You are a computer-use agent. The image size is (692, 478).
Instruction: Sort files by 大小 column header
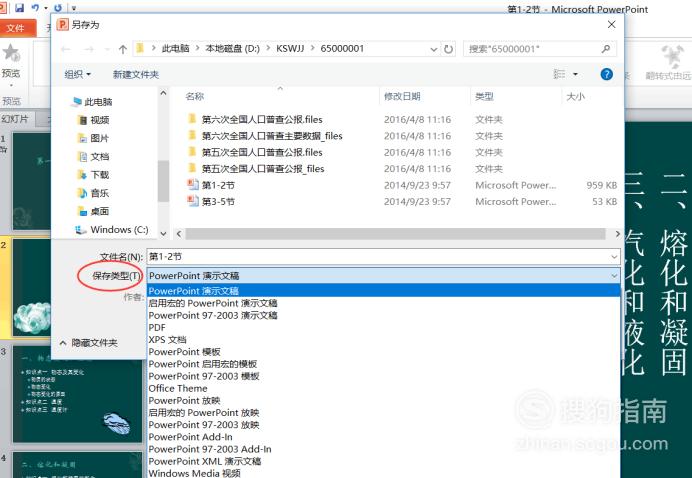(x=575, y=96)
